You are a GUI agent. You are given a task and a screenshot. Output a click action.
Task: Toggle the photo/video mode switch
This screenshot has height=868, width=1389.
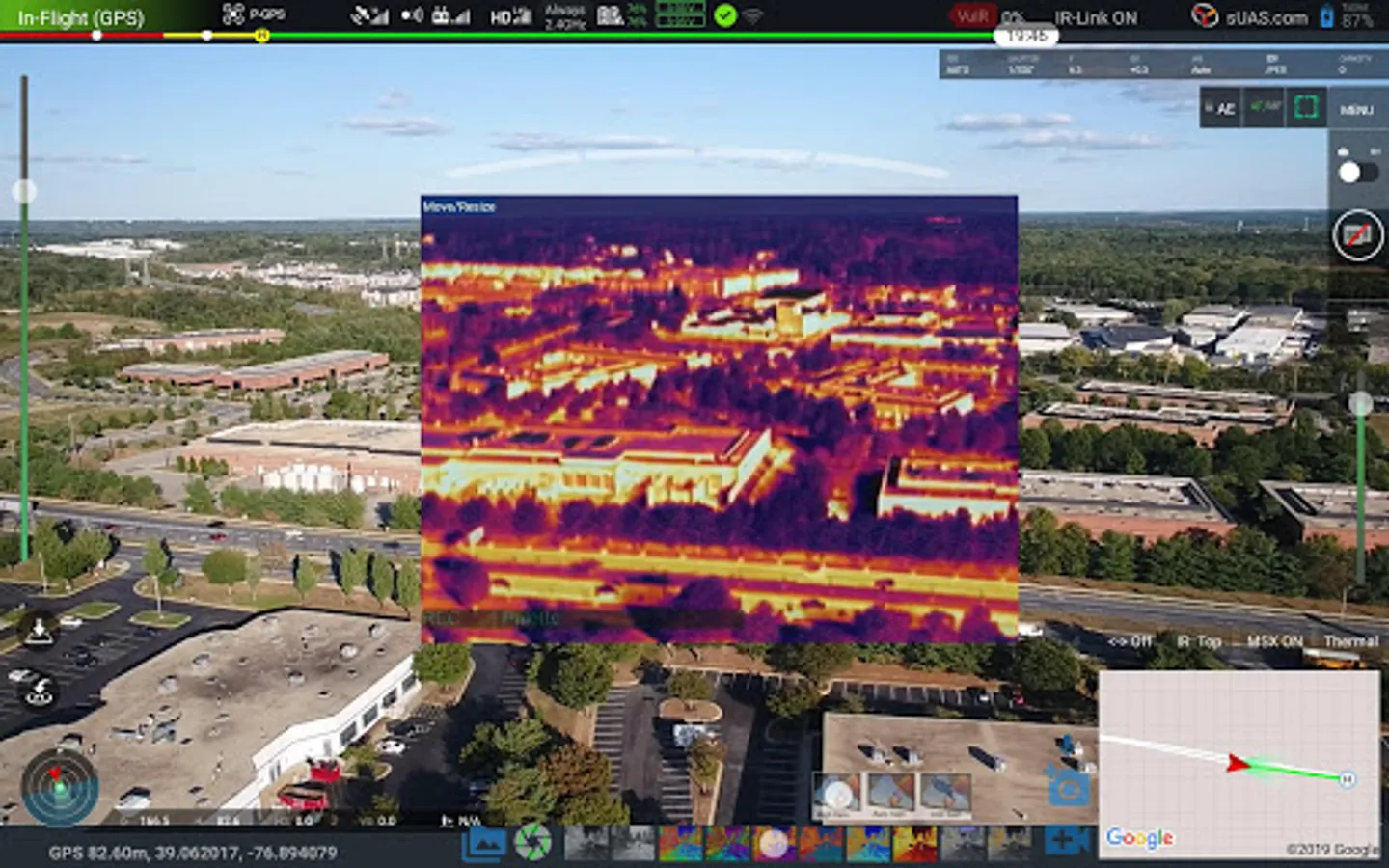(1357, 172)
